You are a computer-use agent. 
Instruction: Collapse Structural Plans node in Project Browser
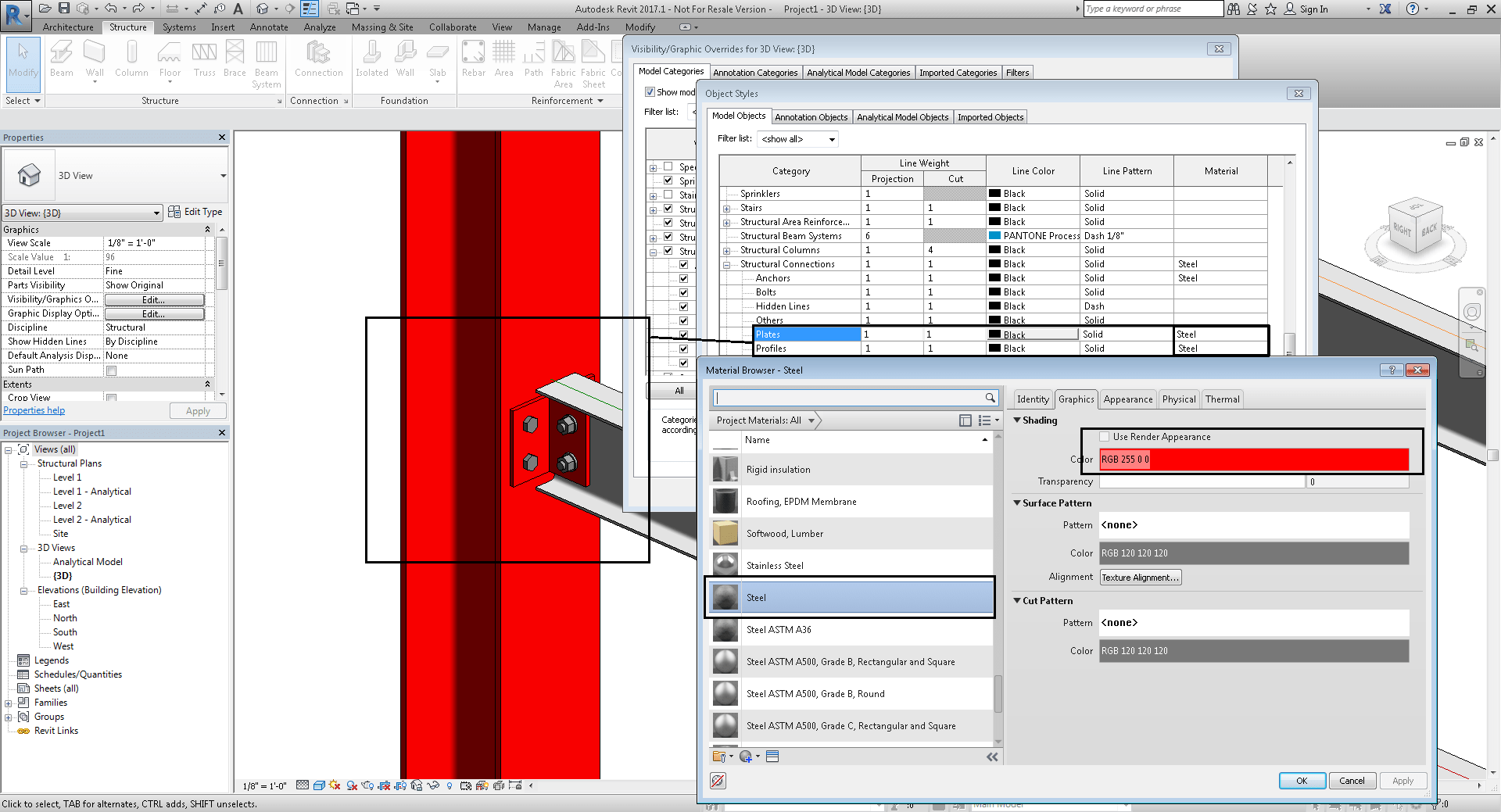(23, 463)
